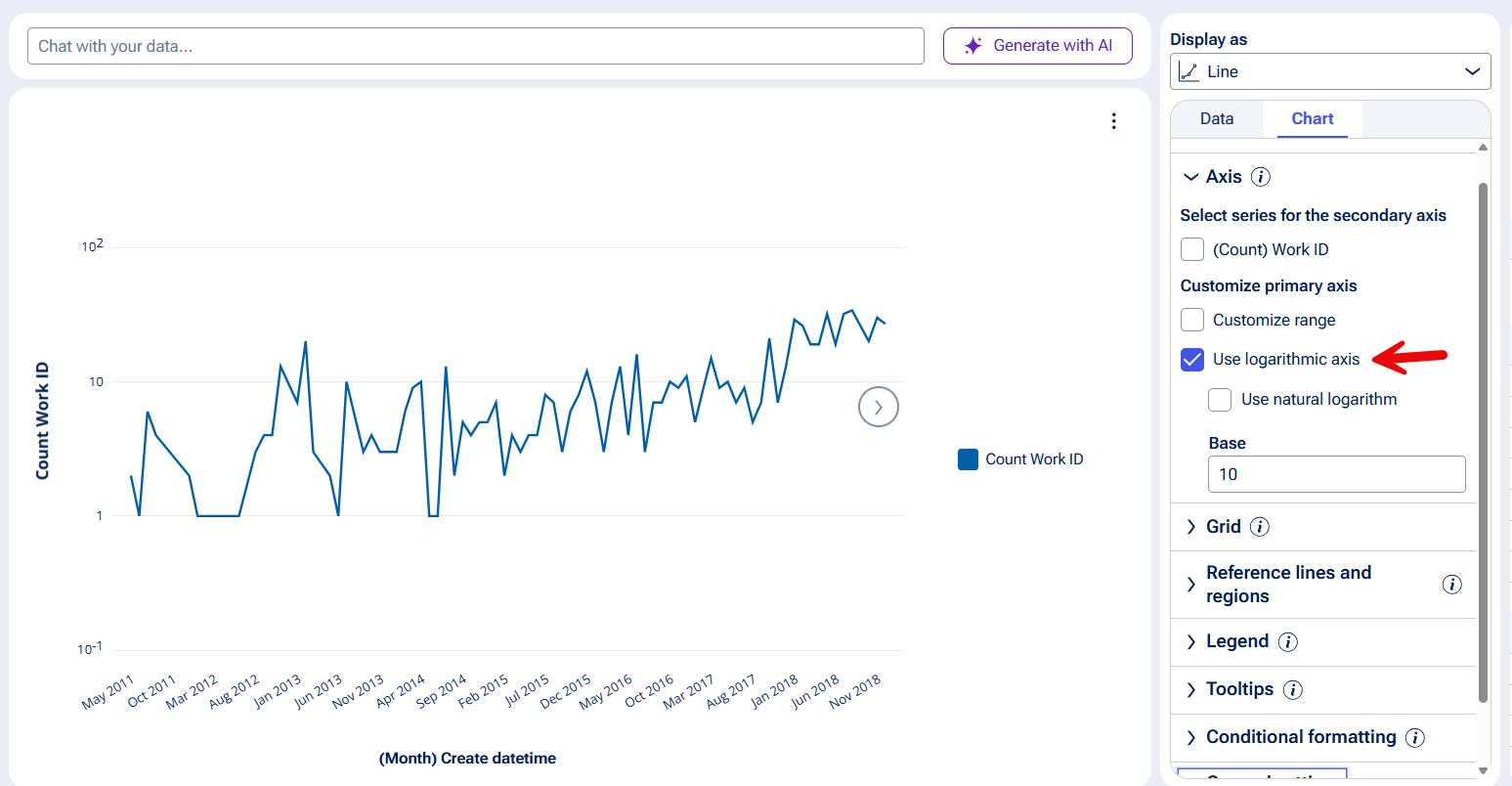This screenshot has width=1512, height=786.
Task: Open the chart's three-dot options menu
Action: point(1113,121)
